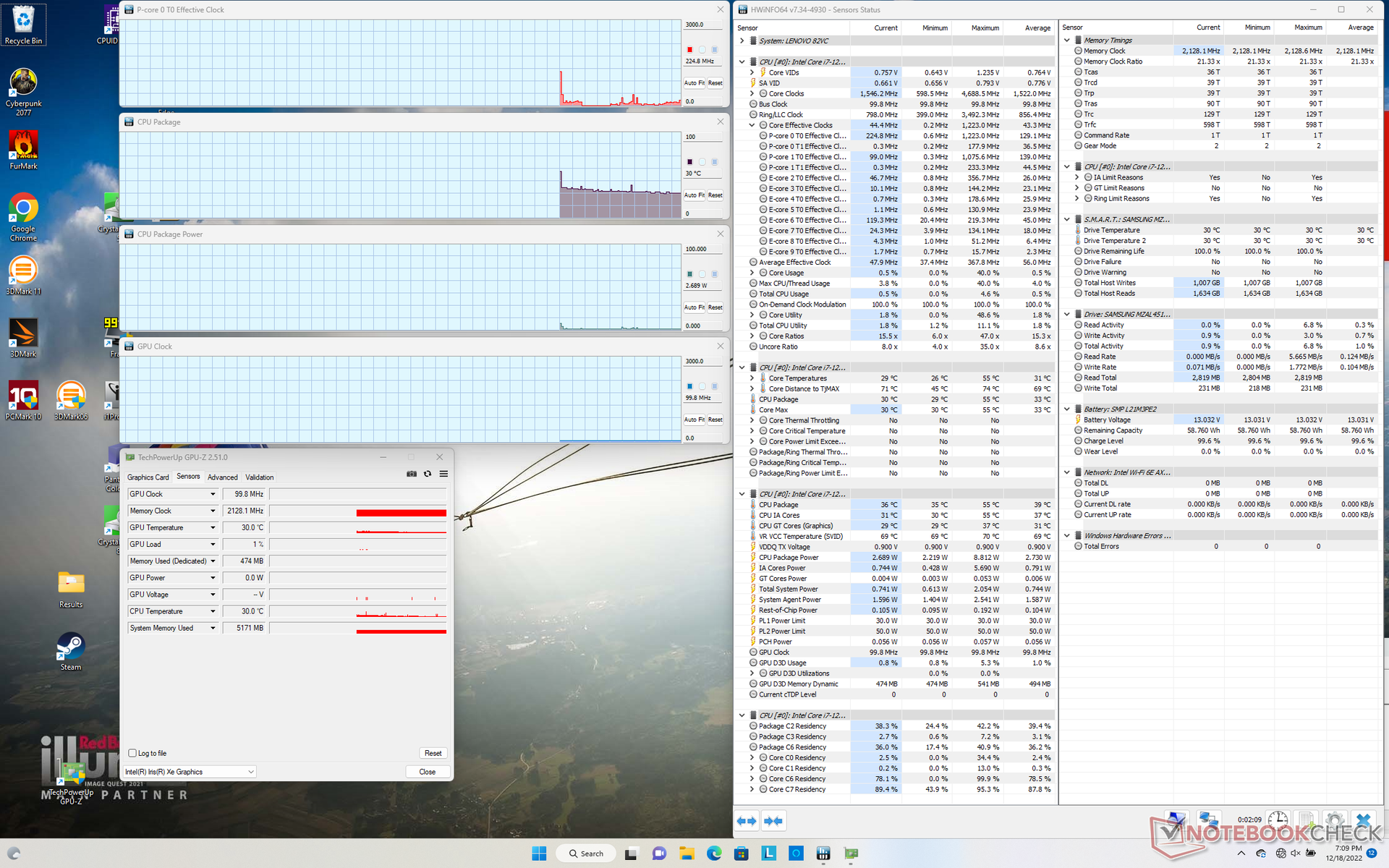
Task: Open the GPU Temperature sensor dropdown
Action: point(213,528)
